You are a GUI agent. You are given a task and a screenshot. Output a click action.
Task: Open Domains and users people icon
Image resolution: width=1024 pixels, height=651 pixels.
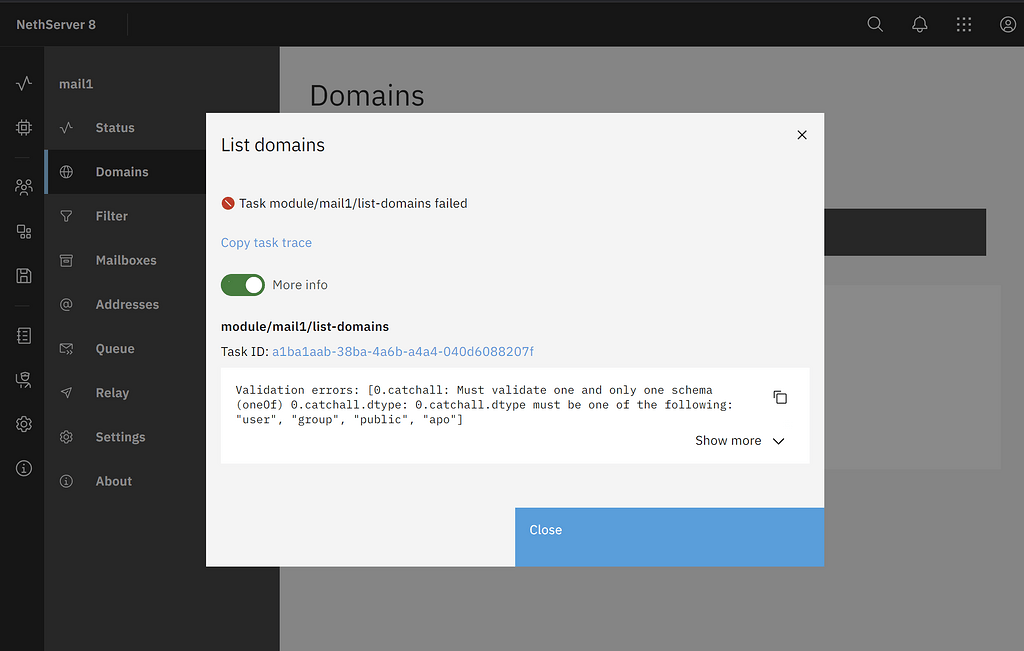(24, 187)
